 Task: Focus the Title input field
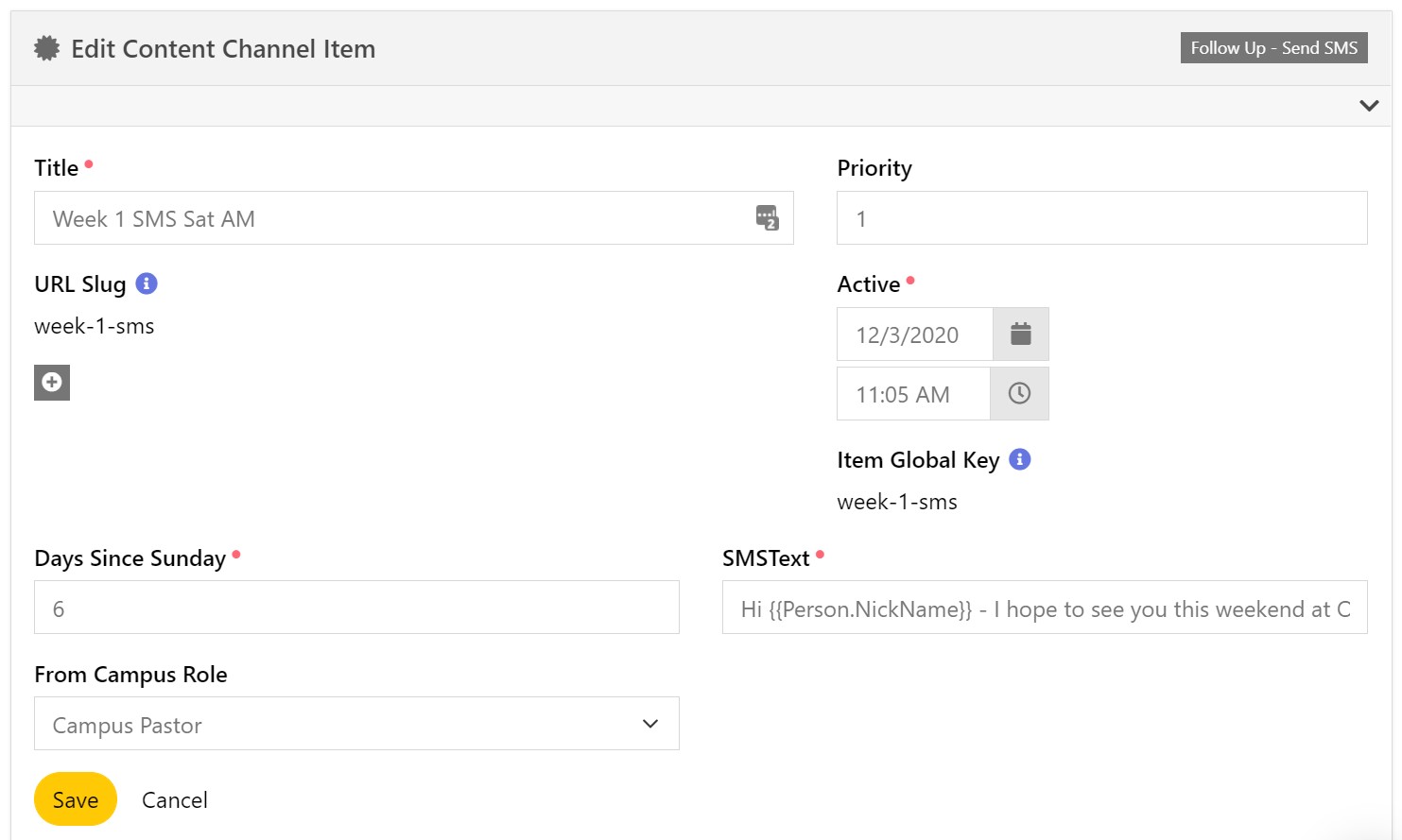pos(413,218)
